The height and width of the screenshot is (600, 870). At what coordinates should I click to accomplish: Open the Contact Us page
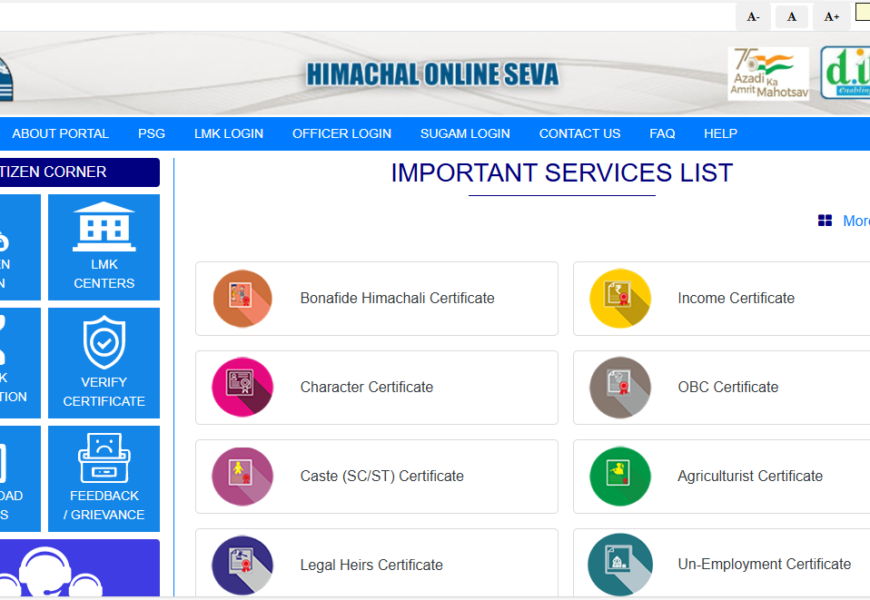pyautogui.click(x=580, y=133)
